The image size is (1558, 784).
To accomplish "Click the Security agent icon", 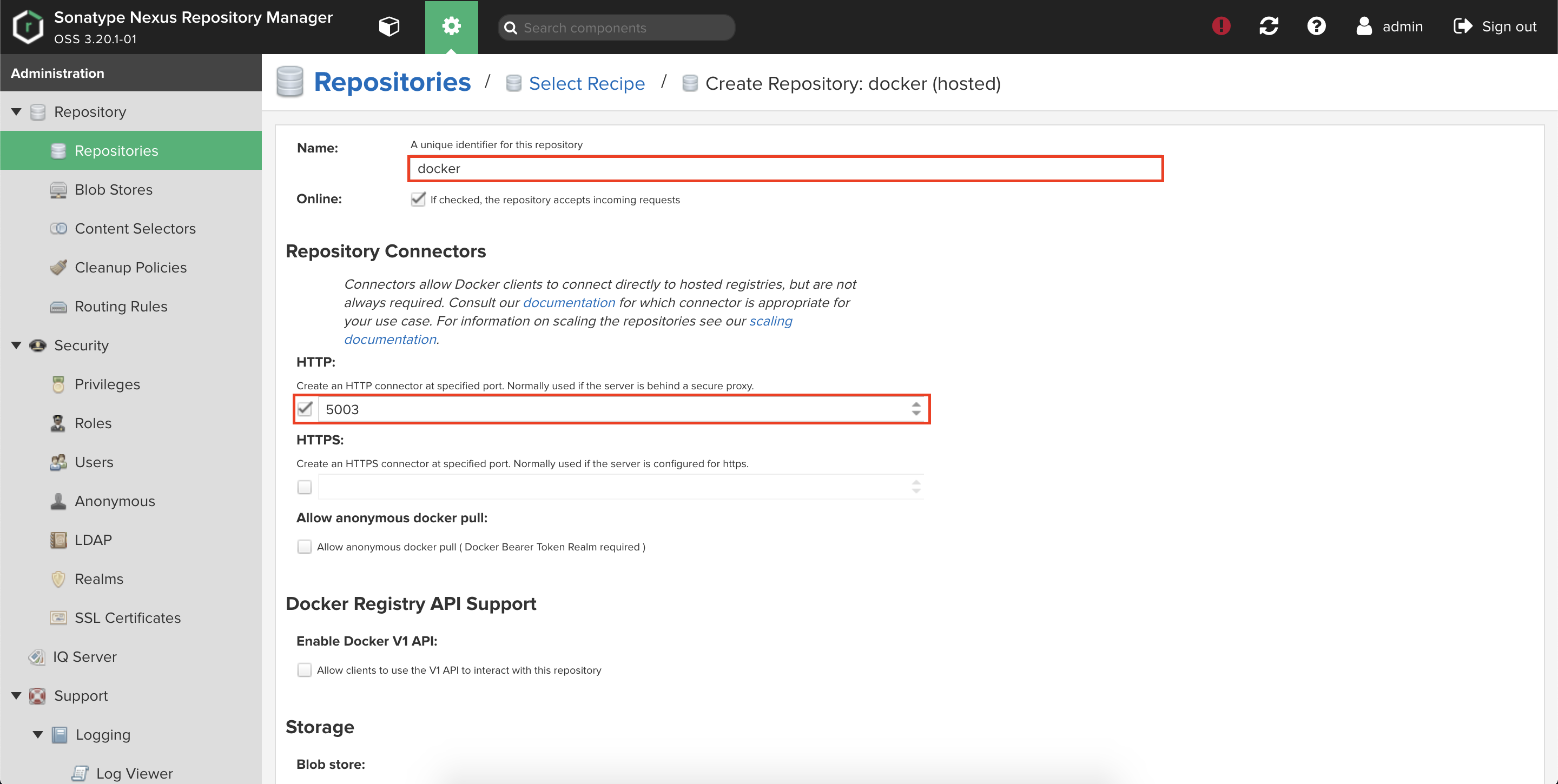I will tap(37, 345).
